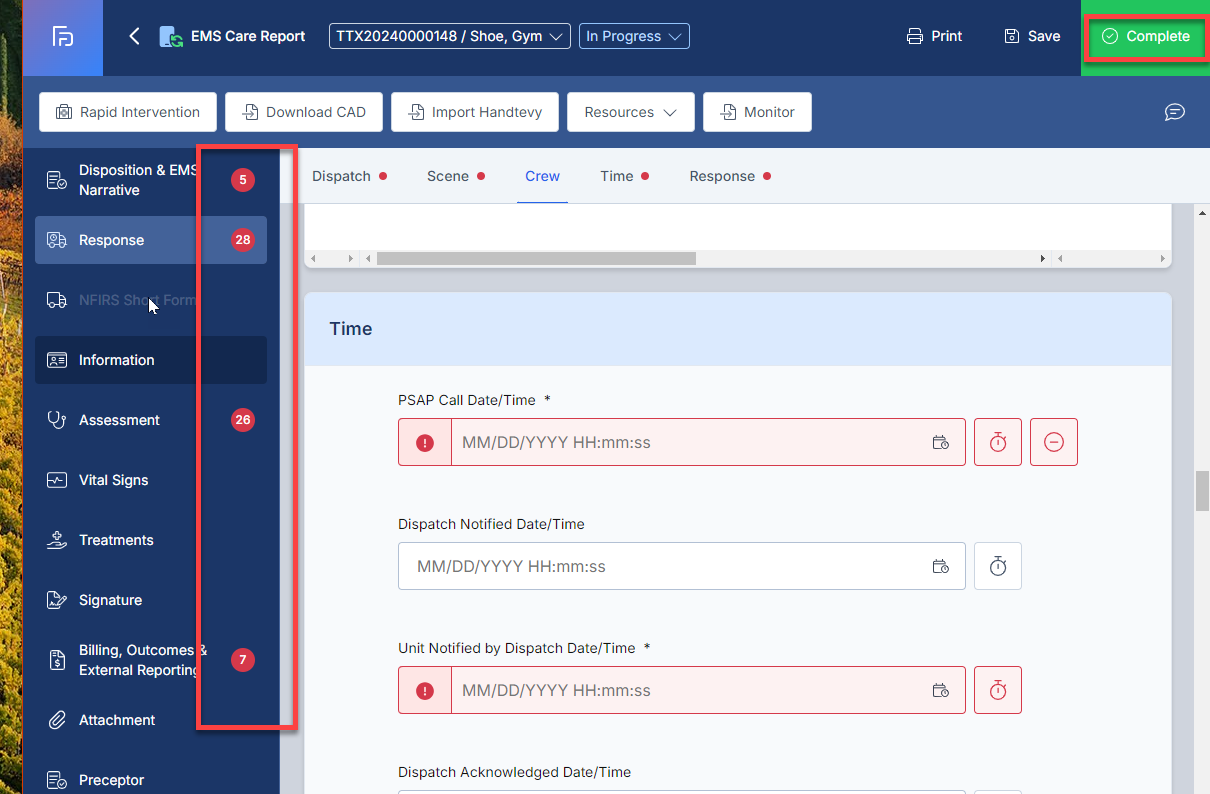Click the PSAP Call Date/Time input field
The width and height of the screenshot is (1210, 794).
(682, 442)
